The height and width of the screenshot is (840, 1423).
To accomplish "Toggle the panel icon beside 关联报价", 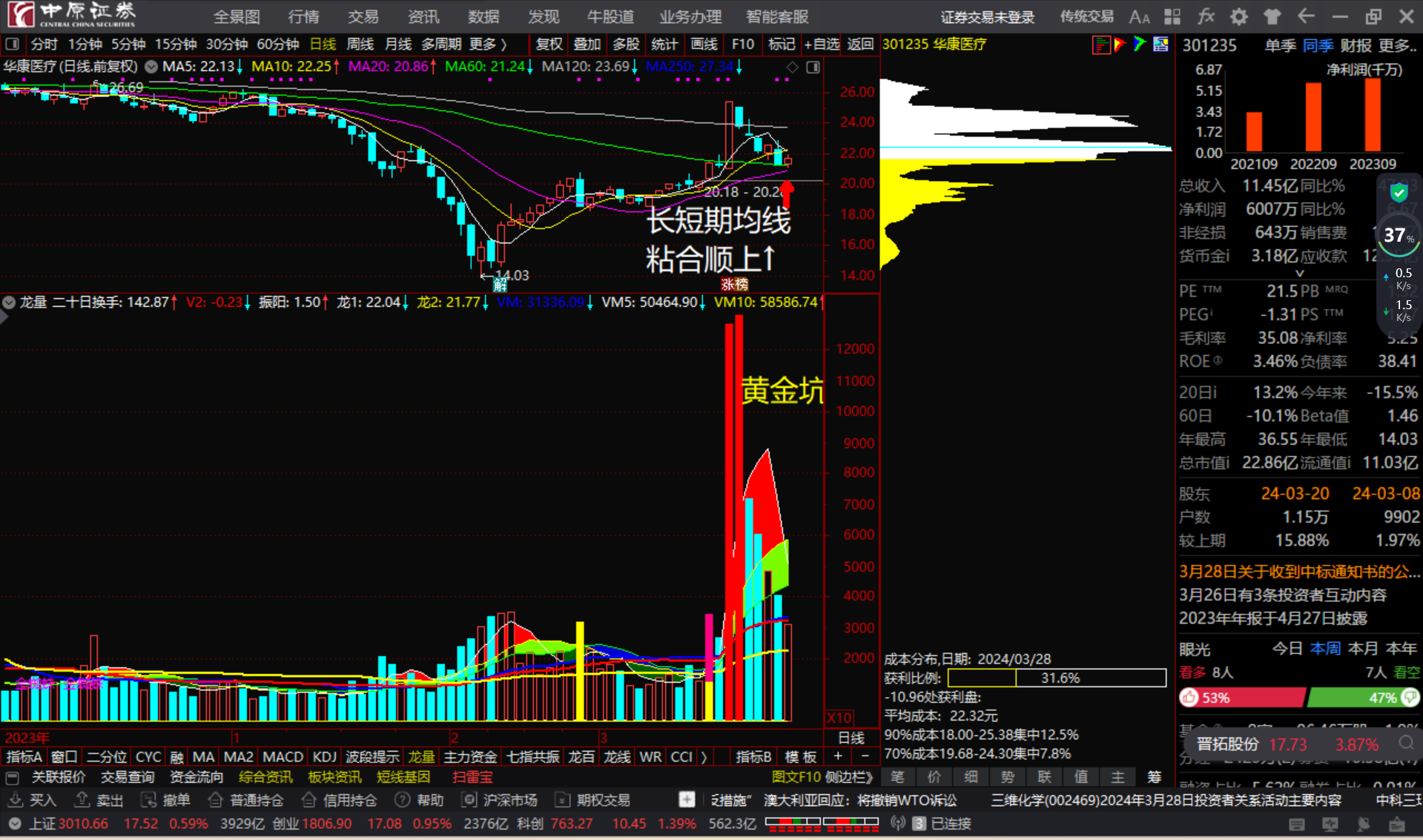I will tap(13, 778).
